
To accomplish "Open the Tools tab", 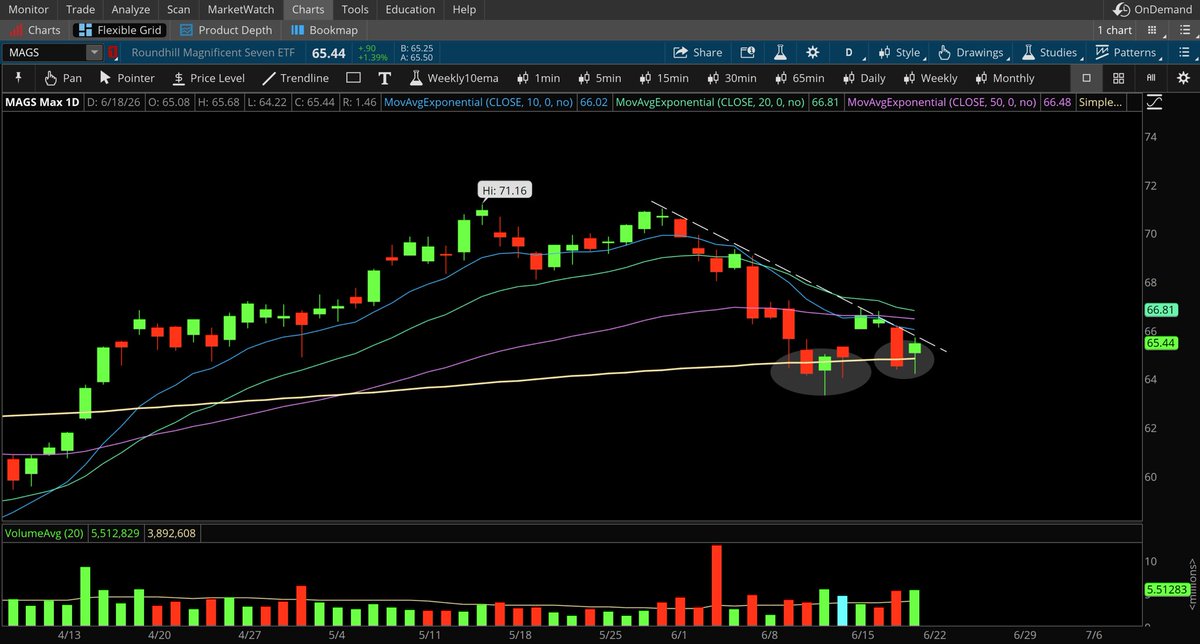I will 355,9.
